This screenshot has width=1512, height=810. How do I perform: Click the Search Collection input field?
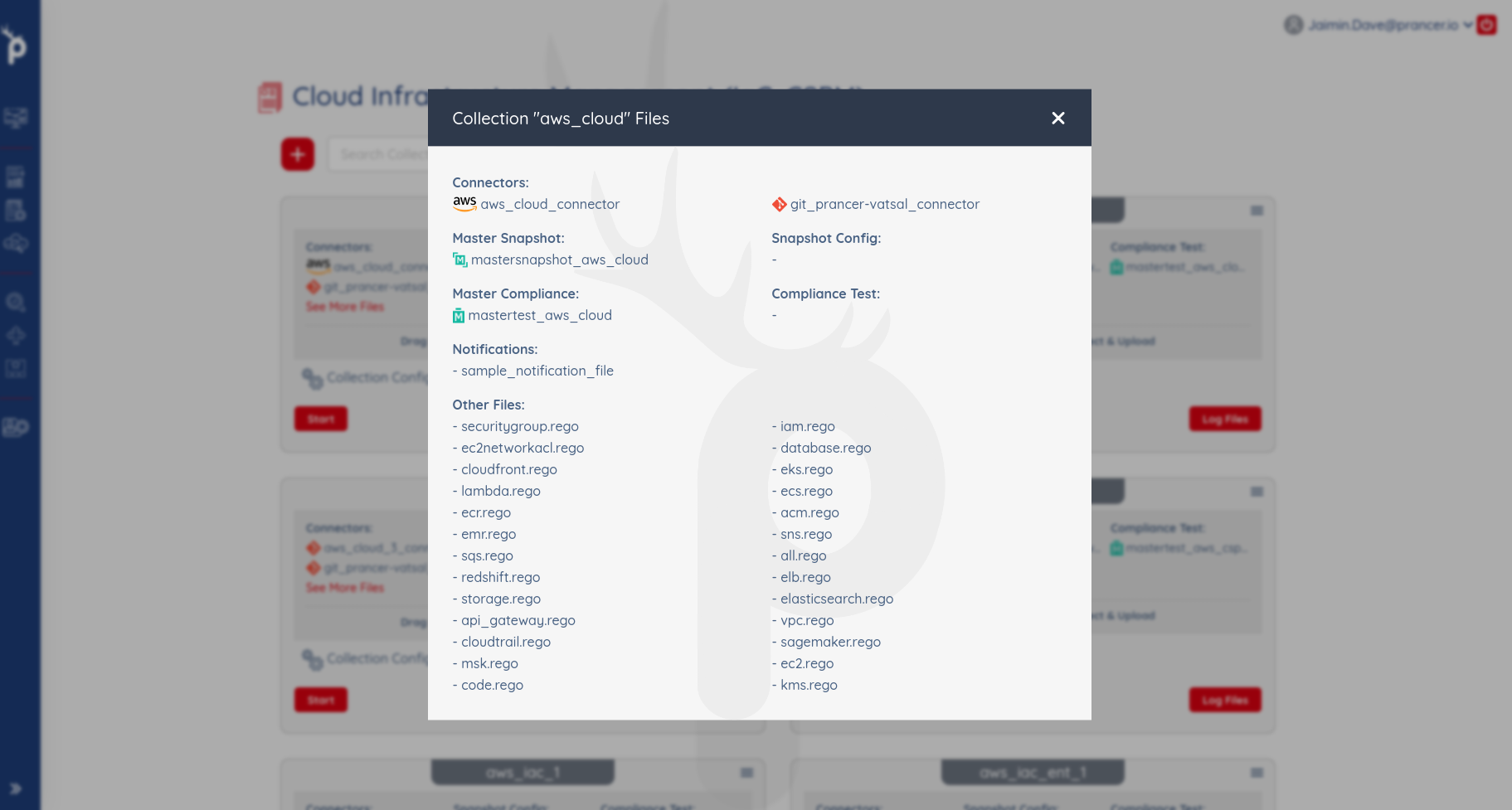[378, 154]
